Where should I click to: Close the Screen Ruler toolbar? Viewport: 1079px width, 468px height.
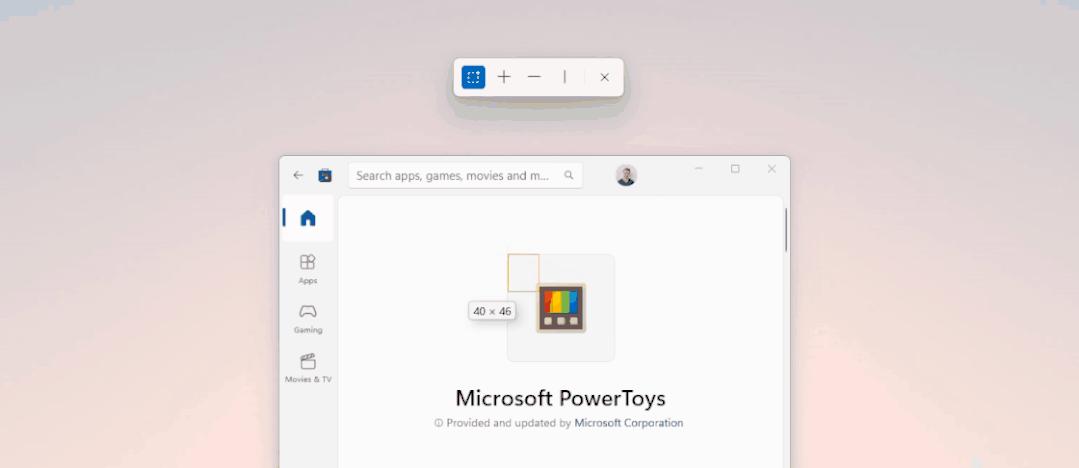[x=604, y=77]
